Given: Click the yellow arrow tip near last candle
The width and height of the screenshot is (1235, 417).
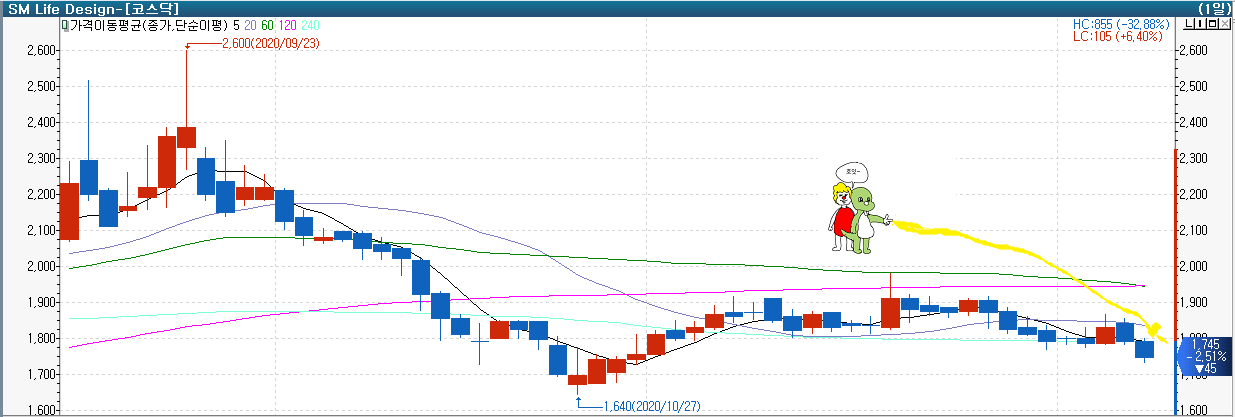Looking at the screenshot, I should click(x=1156, y=330).
